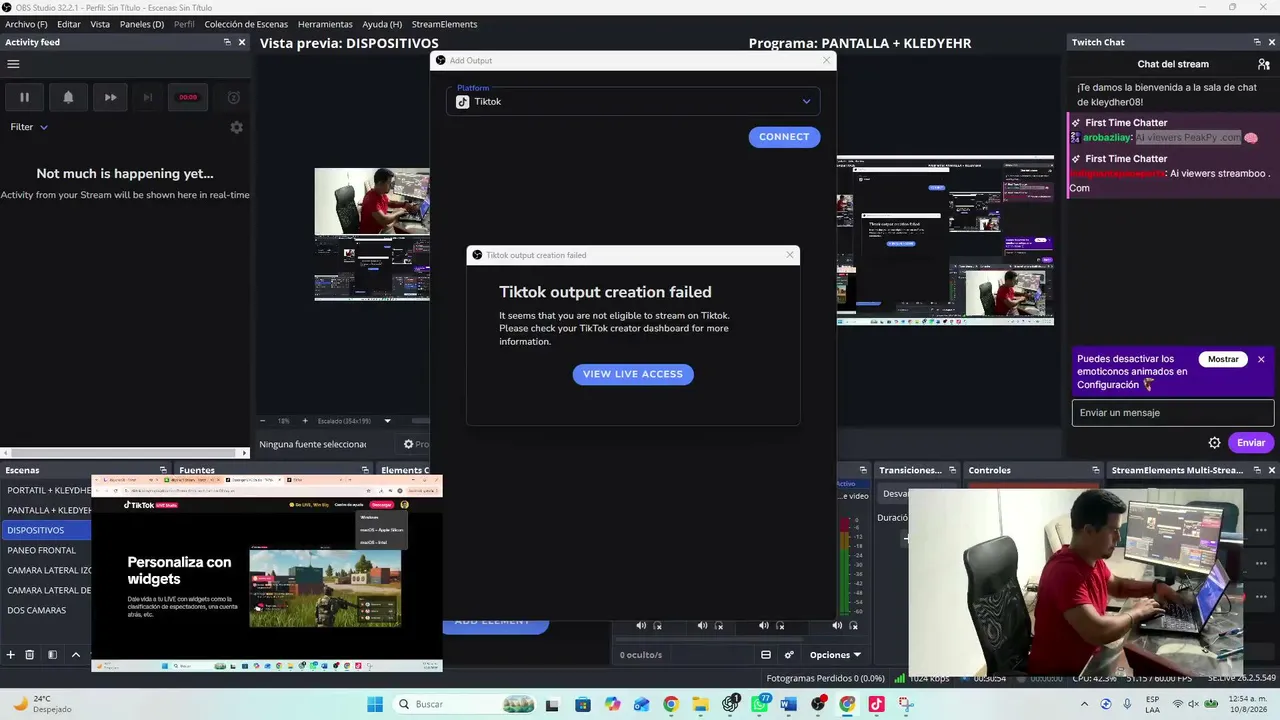
Task: Float the Activity feed dock panel
Action: click(x=227, y=42)
